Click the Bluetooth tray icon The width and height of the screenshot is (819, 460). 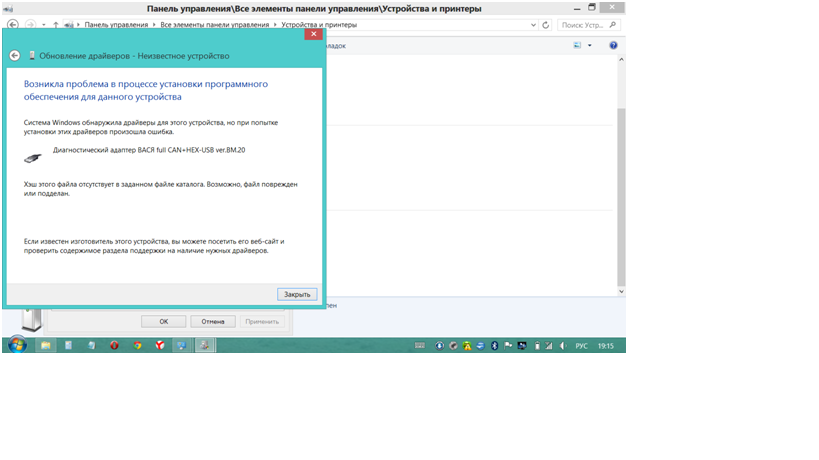[494, 346]
